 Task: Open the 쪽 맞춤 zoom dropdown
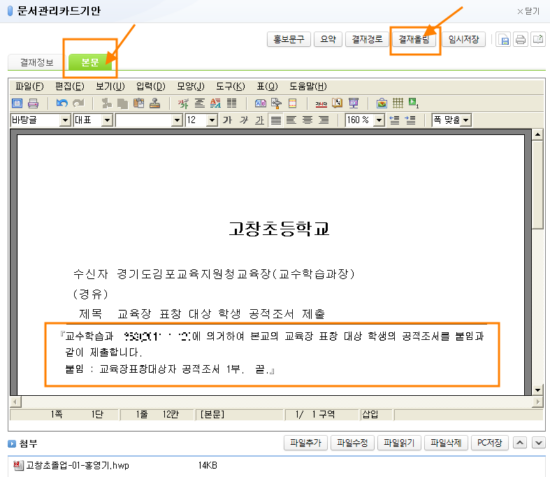pyautogui.click(x=466, y=120)
